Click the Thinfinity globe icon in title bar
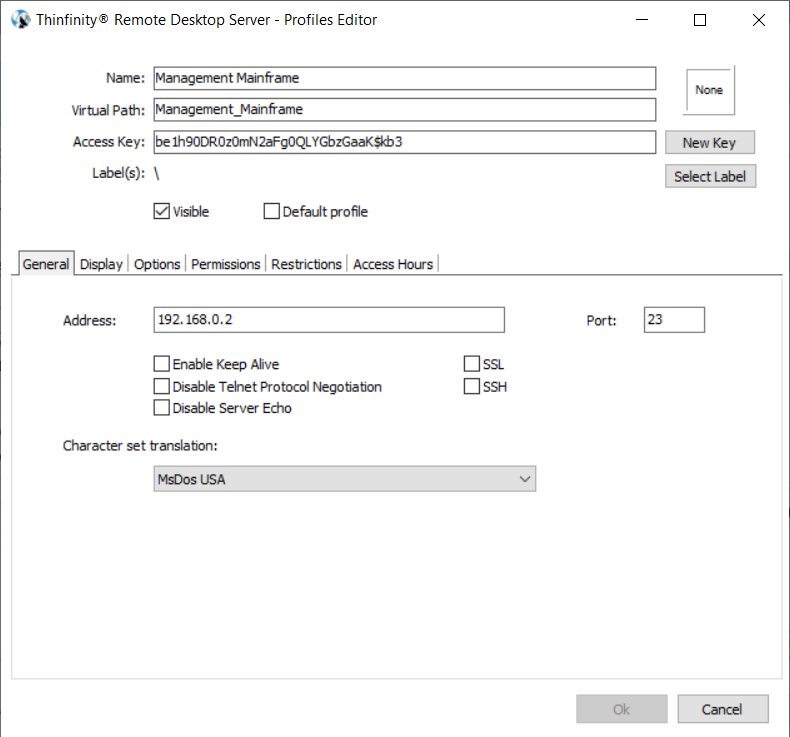 (x=21, y=20)
